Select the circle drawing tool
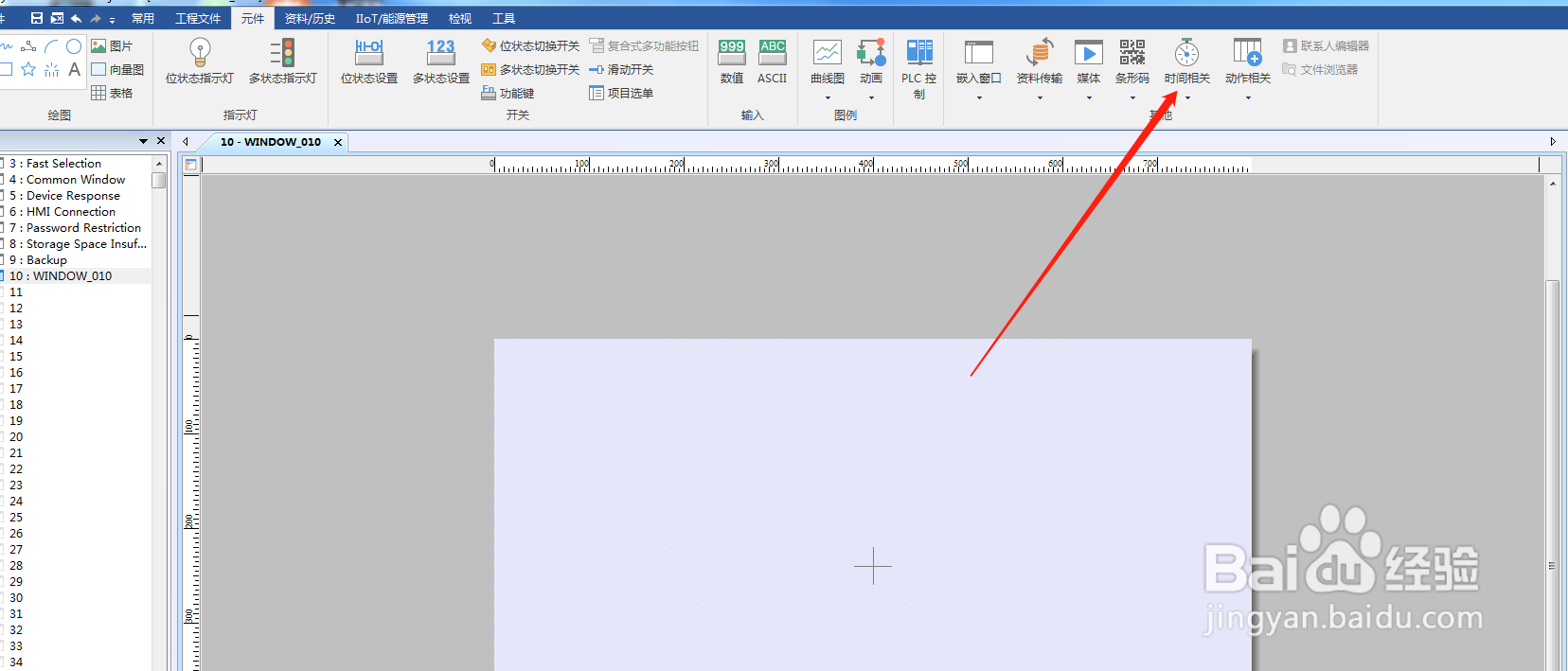The image size is (1568, 671). pos(74,45)
